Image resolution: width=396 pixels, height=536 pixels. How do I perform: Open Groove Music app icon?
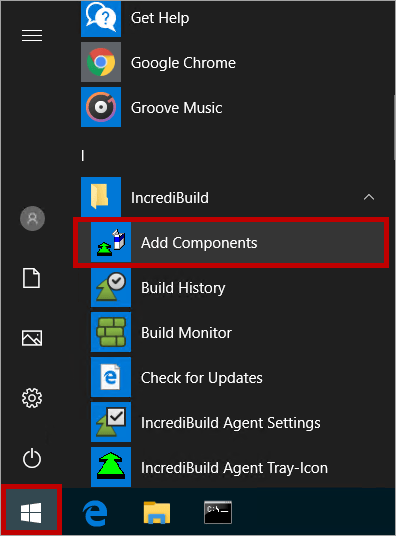pyautogui.click(x=101, y=107)
